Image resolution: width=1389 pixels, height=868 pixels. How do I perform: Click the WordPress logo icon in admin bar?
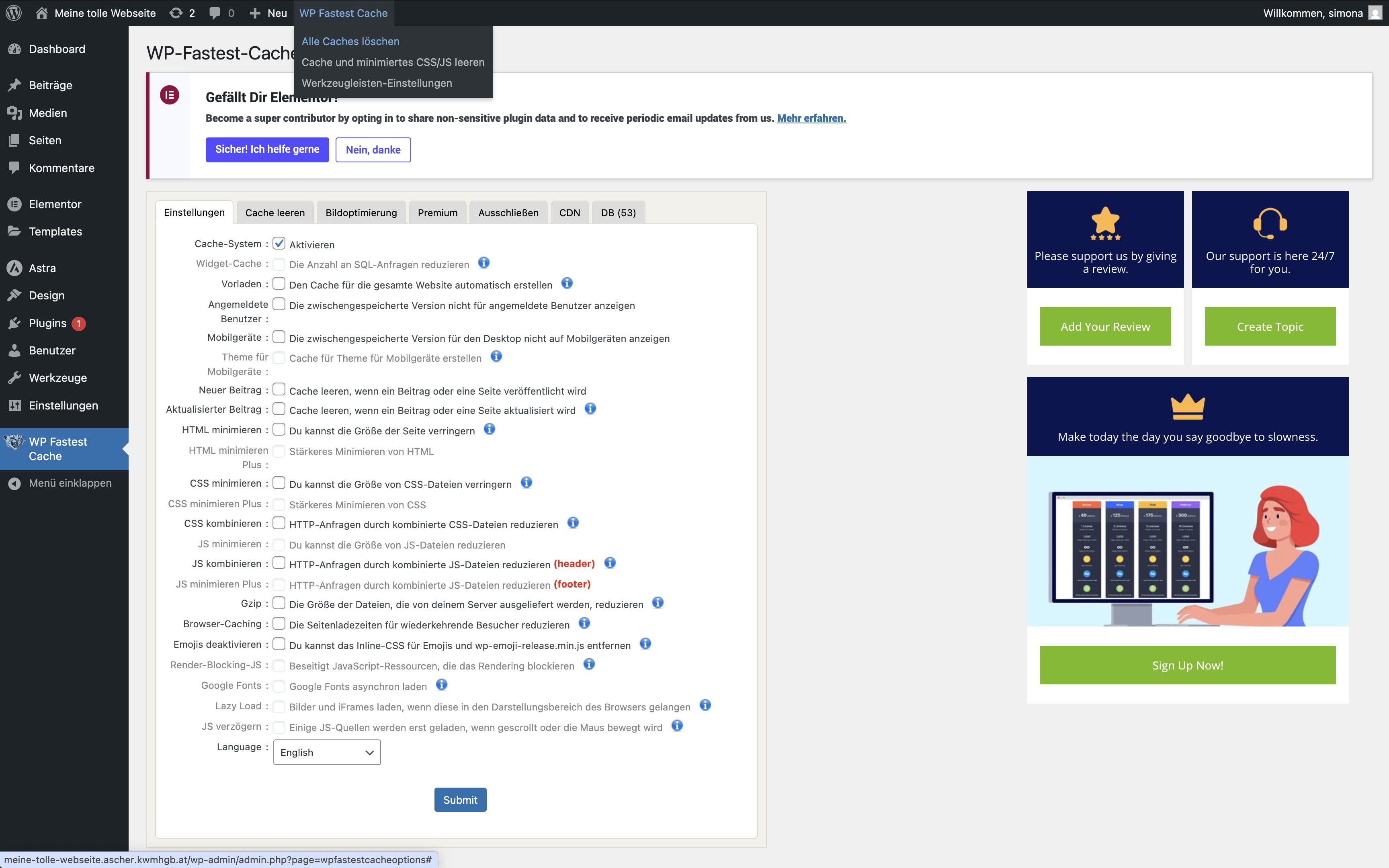pos(14,12)
